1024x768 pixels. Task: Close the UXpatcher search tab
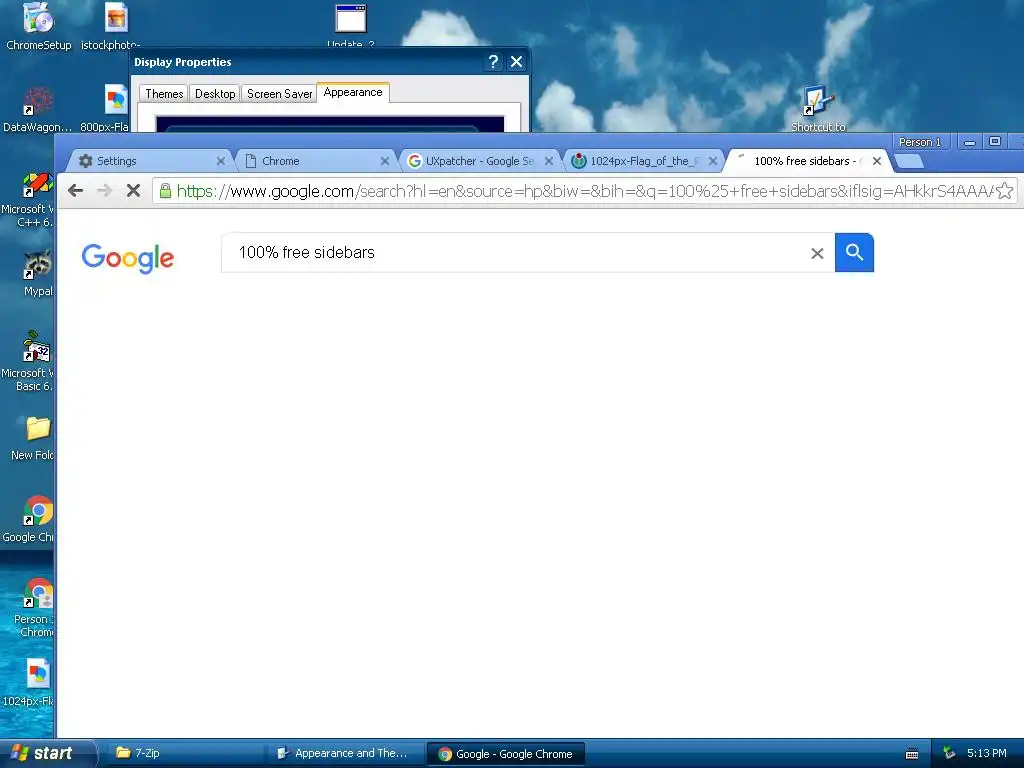click(x=549, y=161)
